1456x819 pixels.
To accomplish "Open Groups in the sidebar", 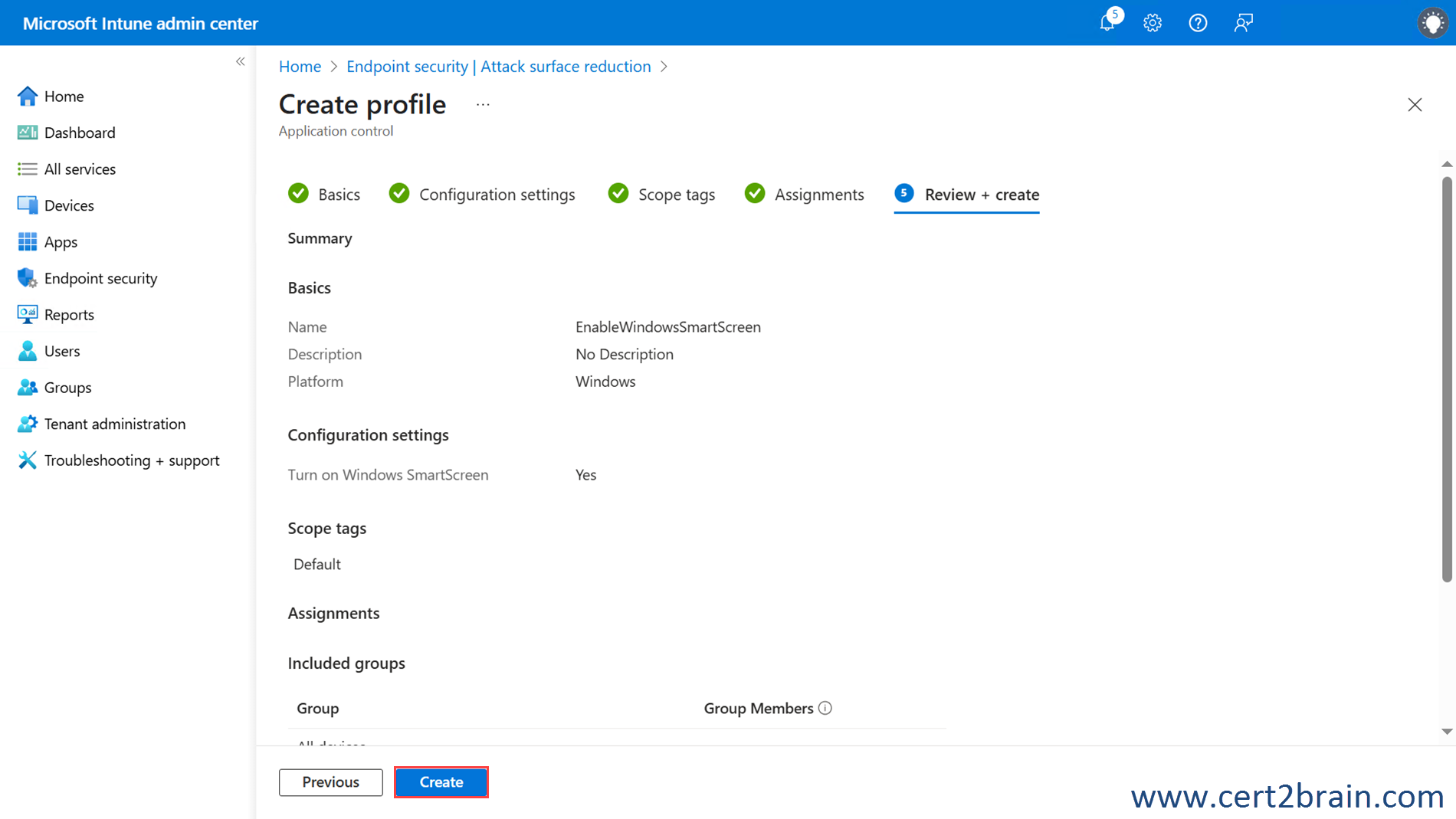I will (67, 388).
